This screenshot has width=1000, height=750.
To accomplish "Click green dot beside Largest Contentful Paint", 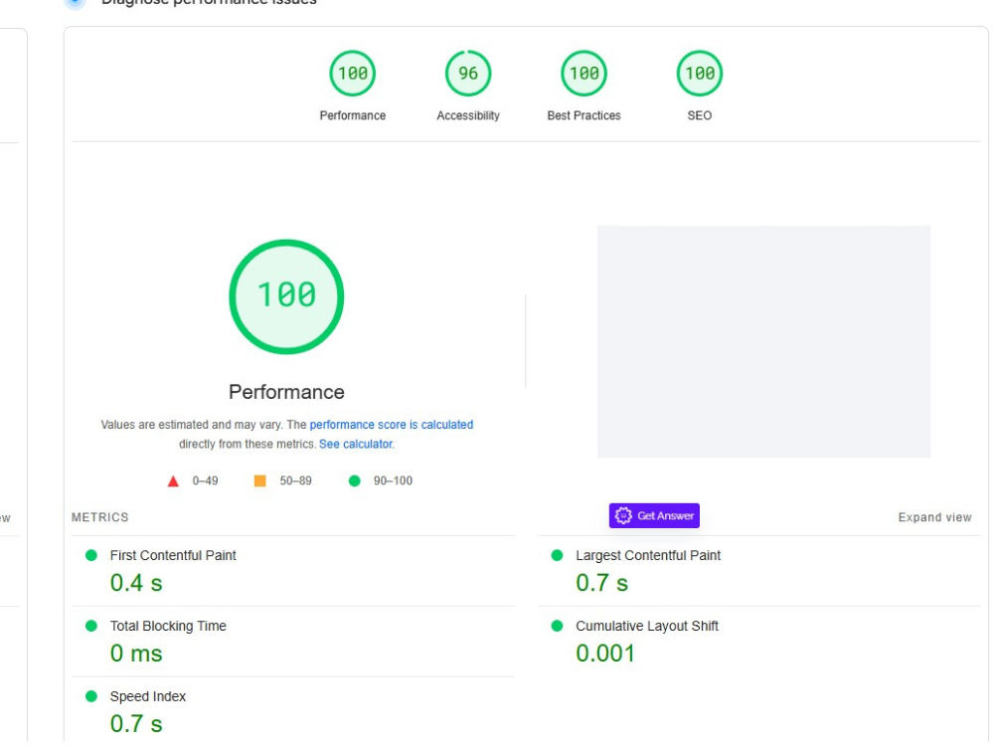I will (557, 555).
